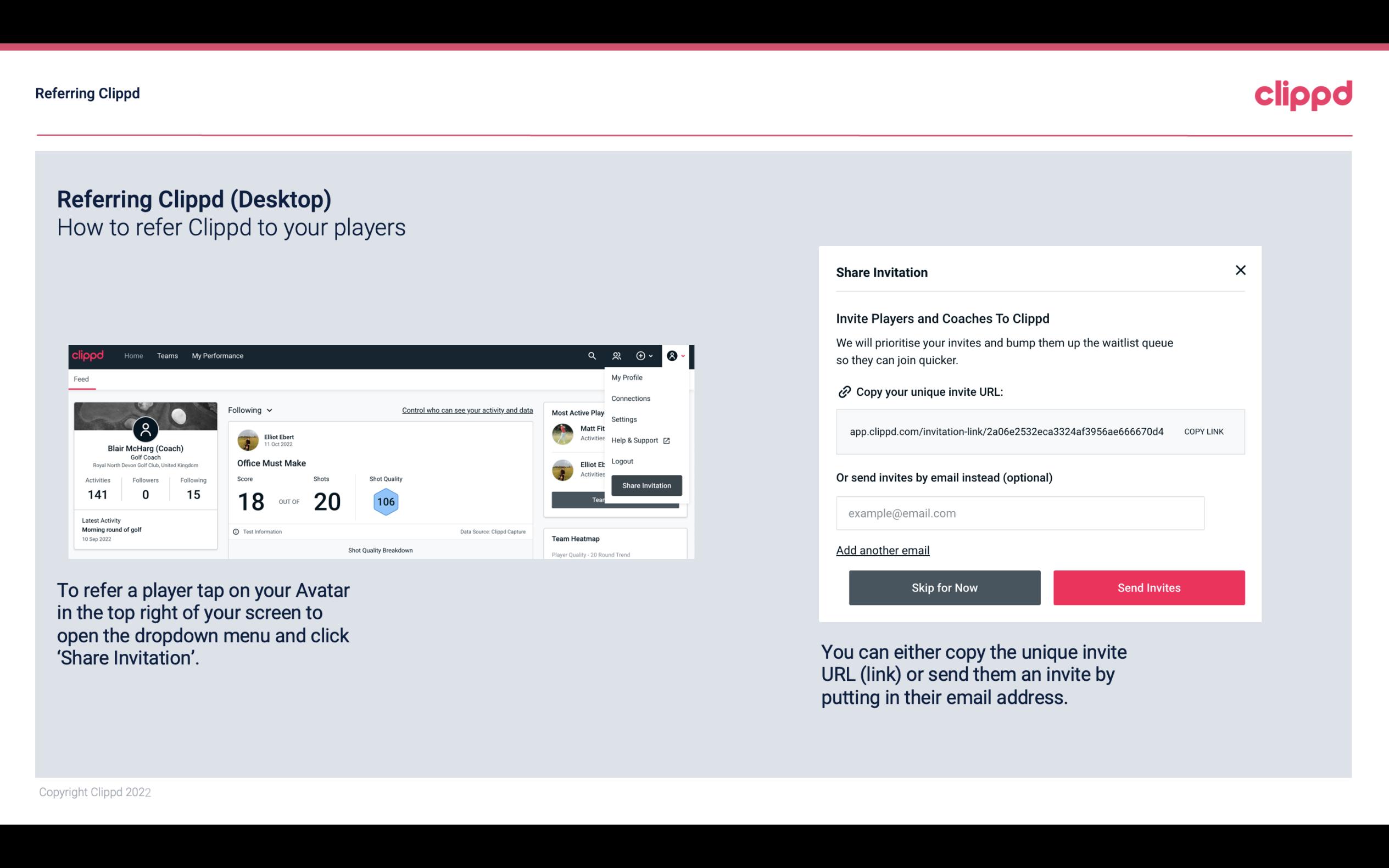
Task: Click the email input field for invites
Action: [1020, 513]
